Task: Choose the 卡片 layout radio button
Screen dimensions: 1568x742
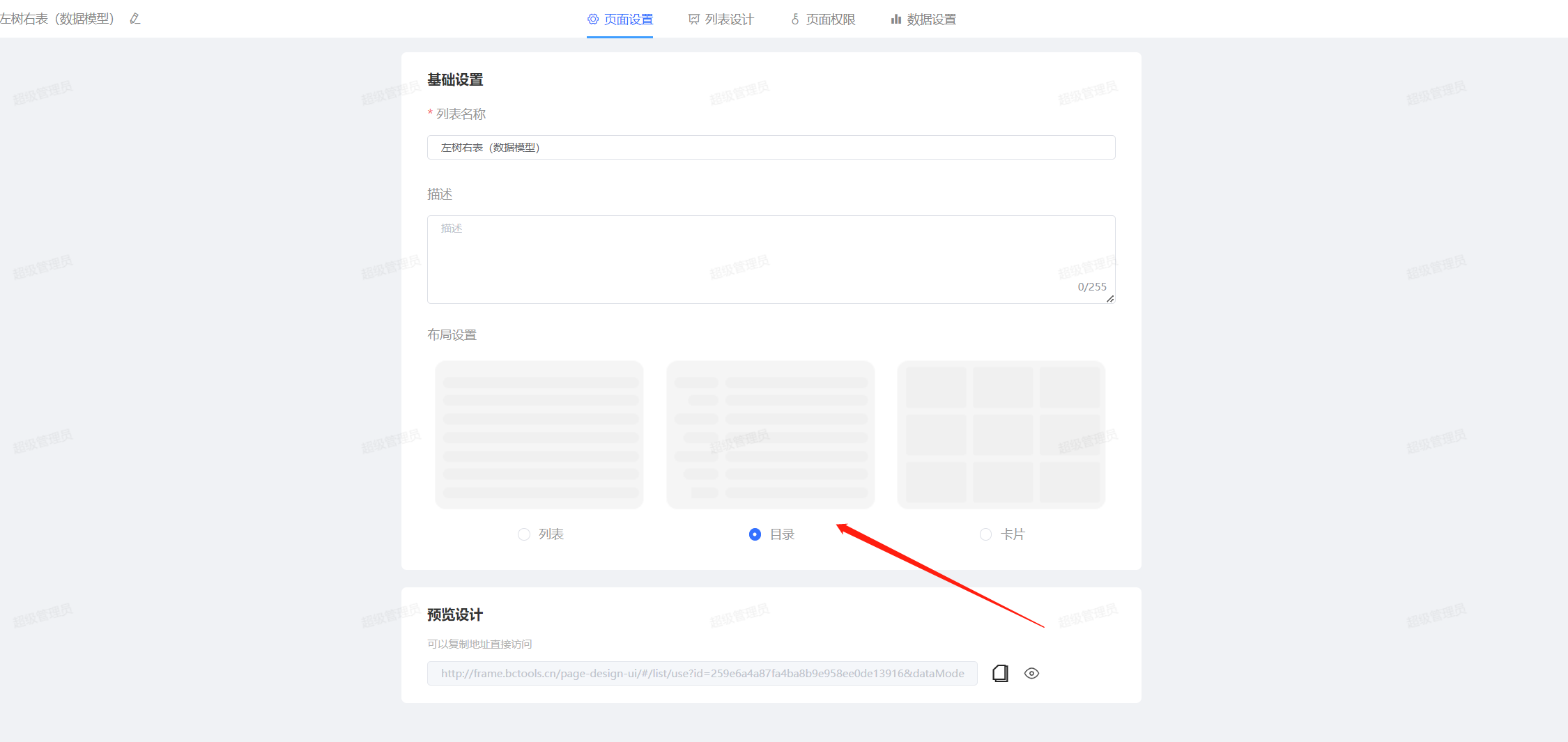Action: (985, 534)
